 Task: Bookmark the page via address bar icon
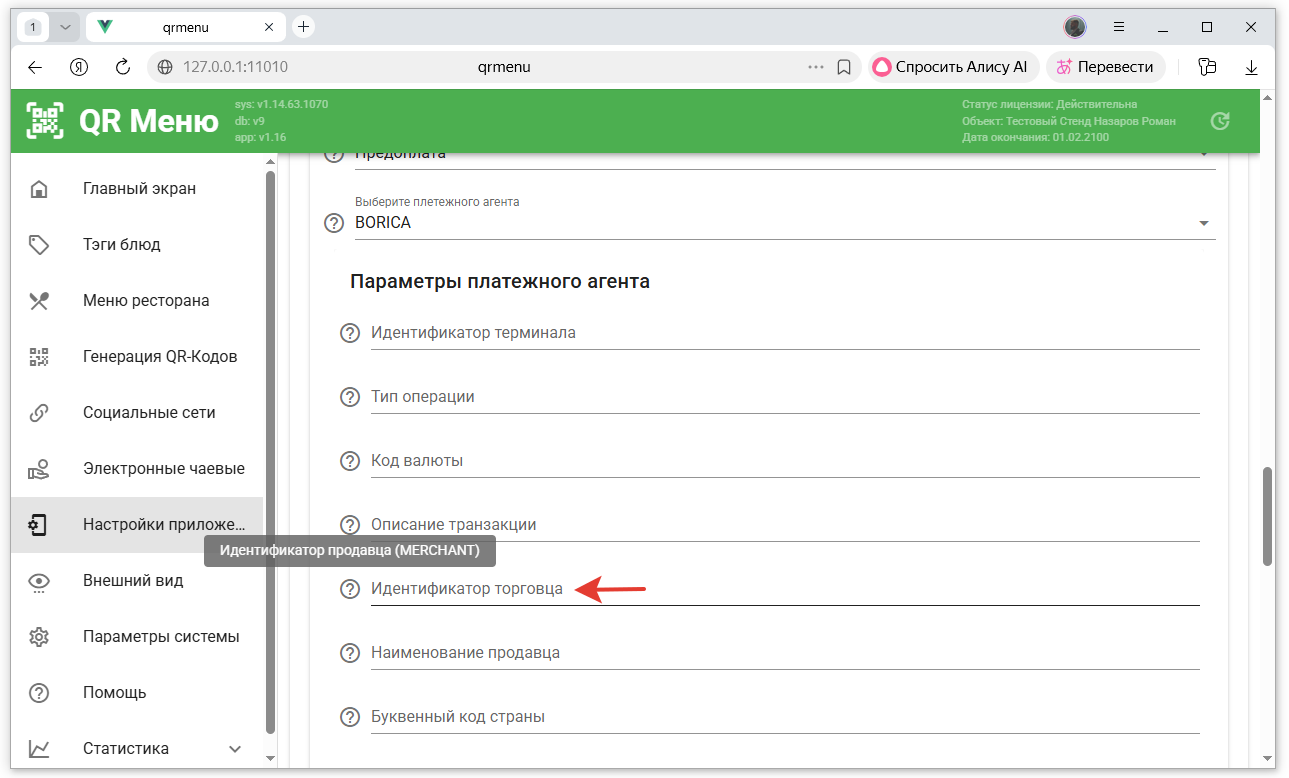[844, 67]
